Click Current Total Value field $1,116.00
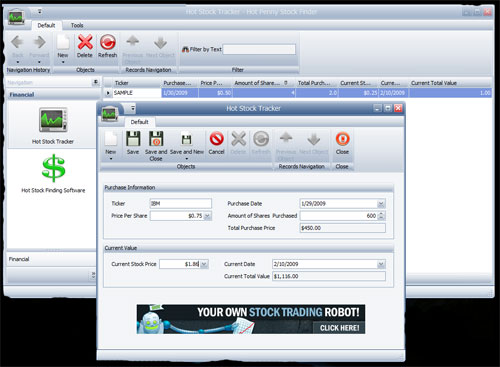This screenshot has width=500, height=367. pyautogui.click(x=329, y=276)
